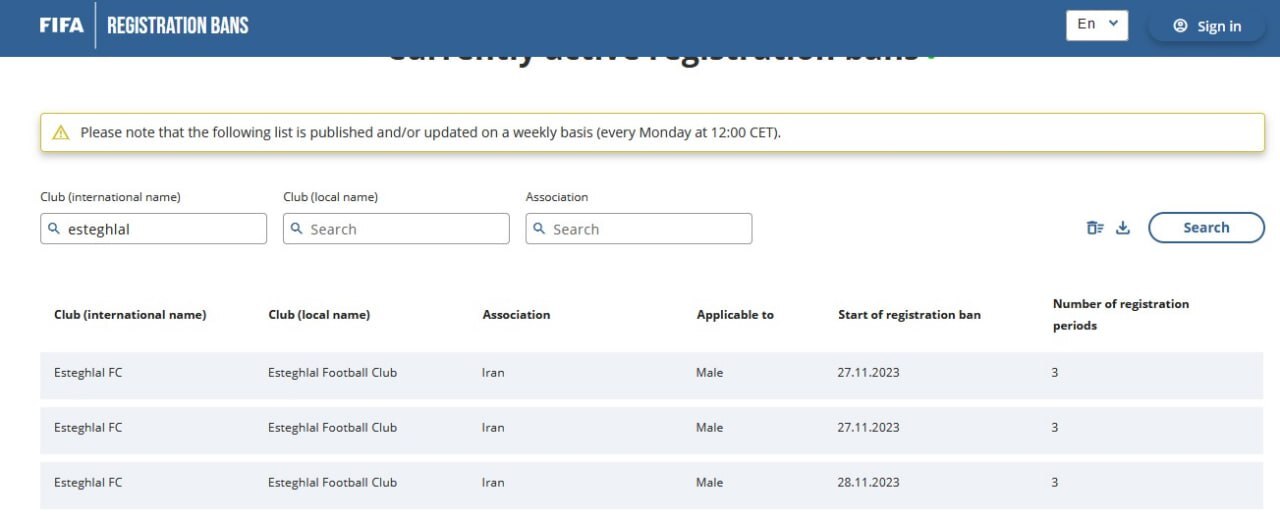Click the magnifier icon in the local name field

[x=297, y=229]
